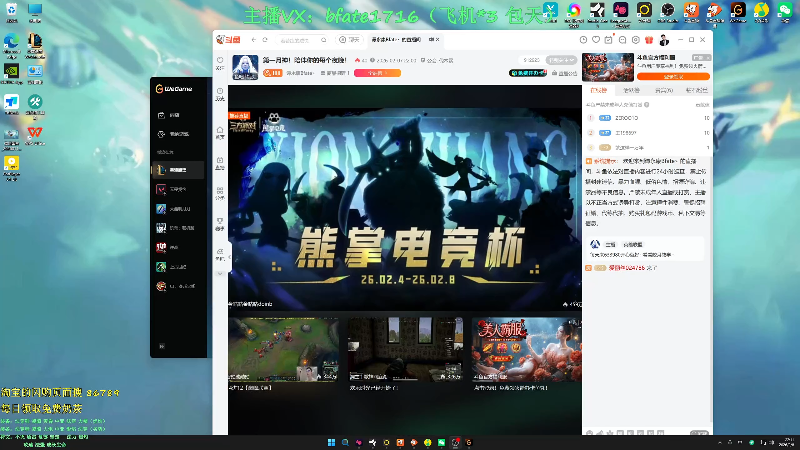Collapse the Douyu left sidebar edge handle
800x450 pixels.
pos(229,257)
